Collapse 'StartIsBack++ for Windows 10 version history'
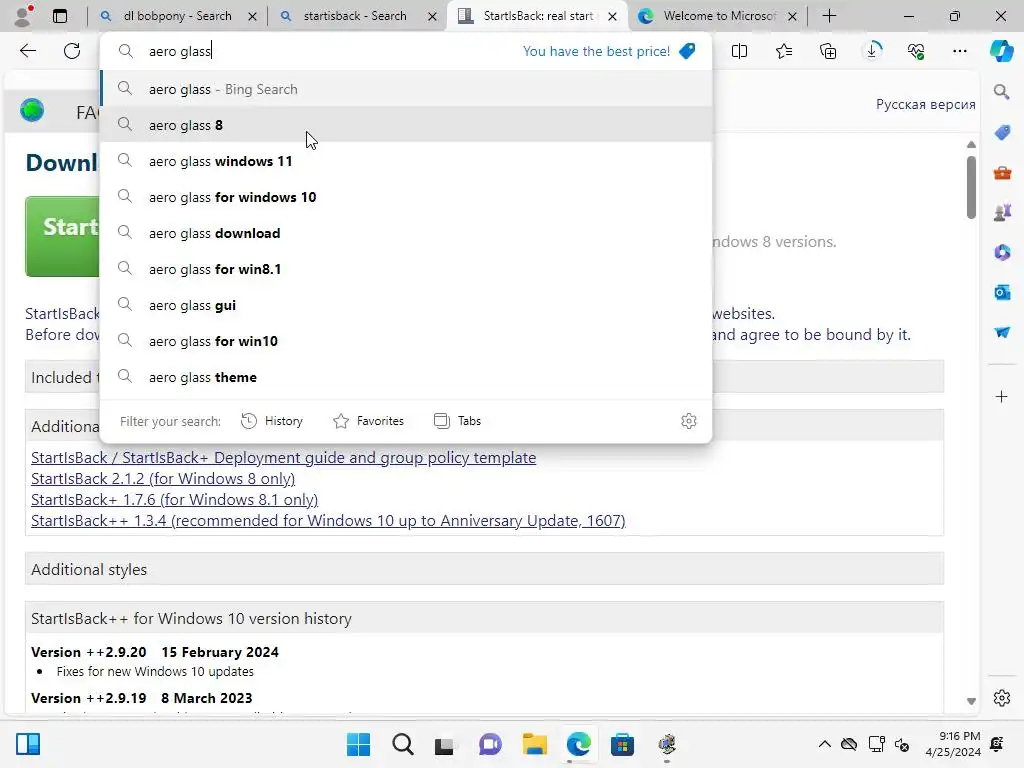The image size is (1024, 768). [x=484, y=618]
